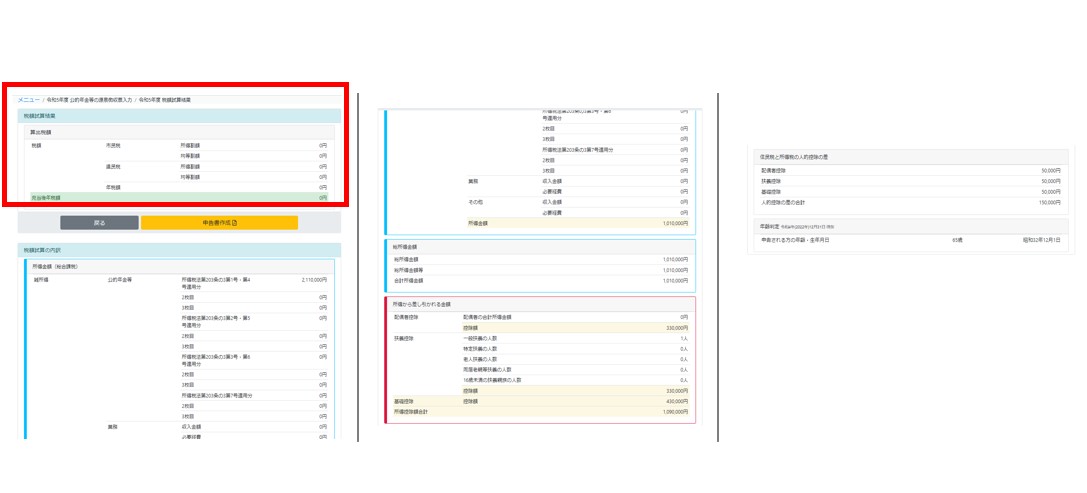Select the 年齢判定 panel heading
The height and width of the screenshot is (493, 1087).
pyautogui.click(x=767, y=226)
